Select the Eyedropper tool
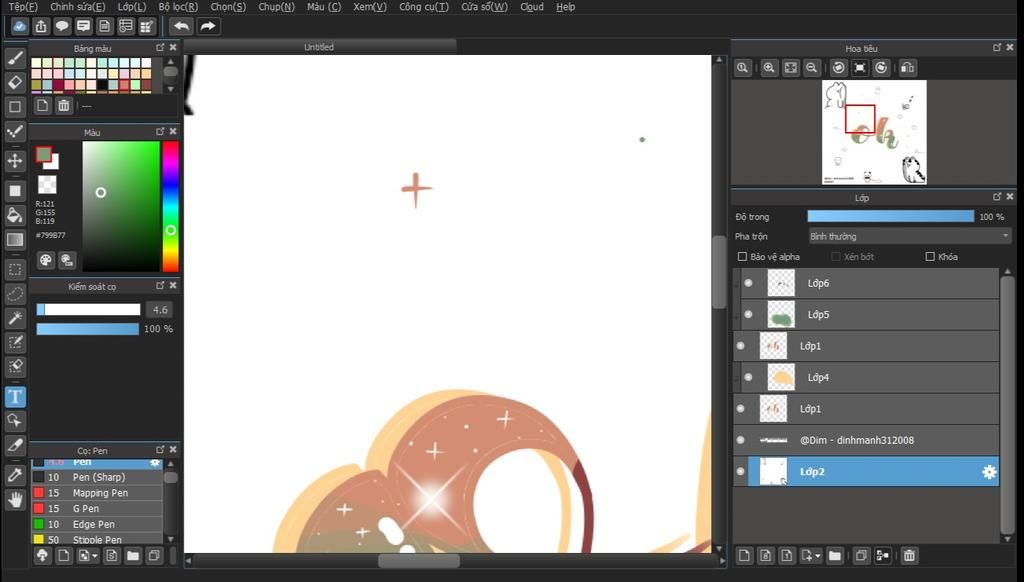 [15, 475]
